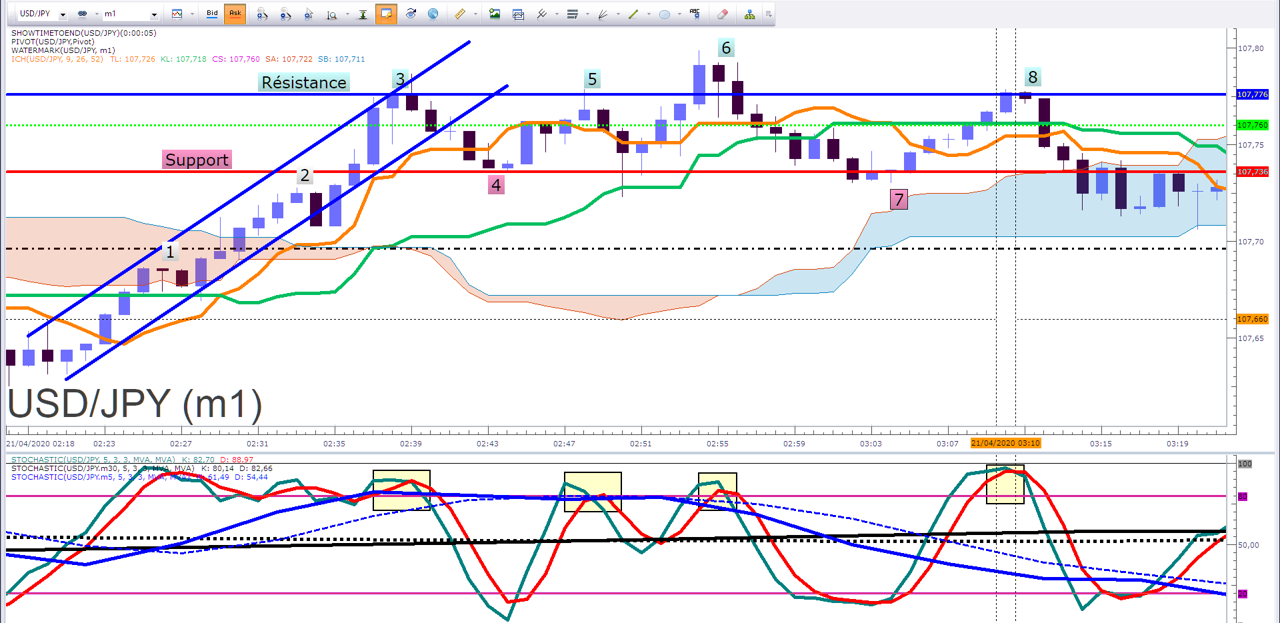Click the chart type icon
Viewport: 1280px width, 623px height.
[x=177, y=14]
